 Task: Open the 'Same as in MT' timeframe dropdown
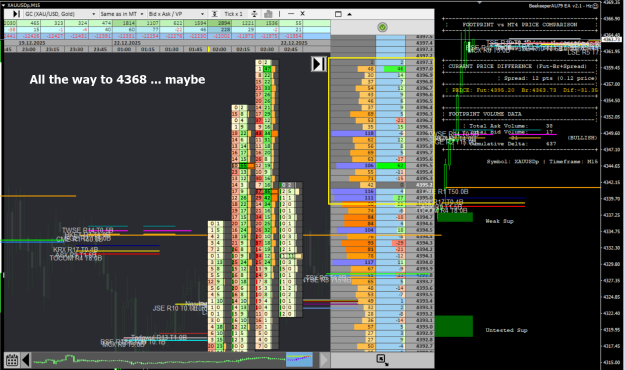coord(122,14)
